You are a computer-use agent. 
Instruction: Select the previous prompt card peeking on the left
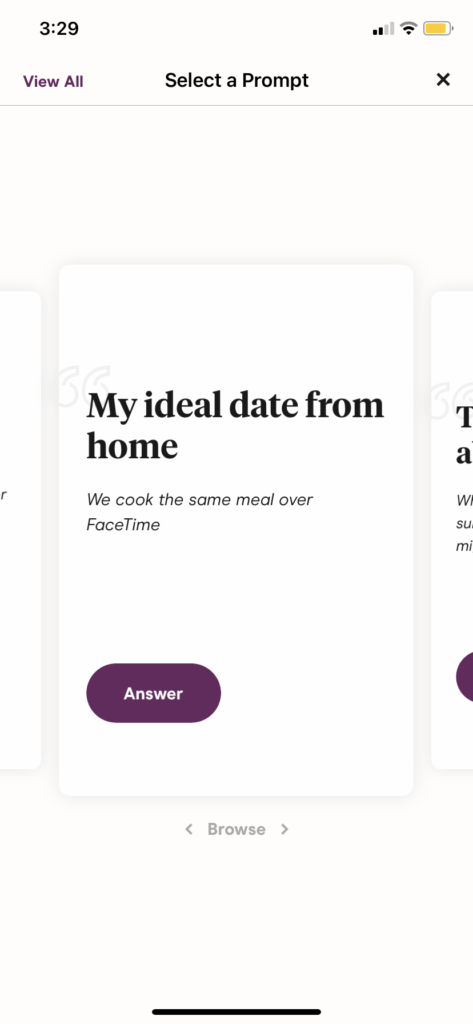click(20, 530)
